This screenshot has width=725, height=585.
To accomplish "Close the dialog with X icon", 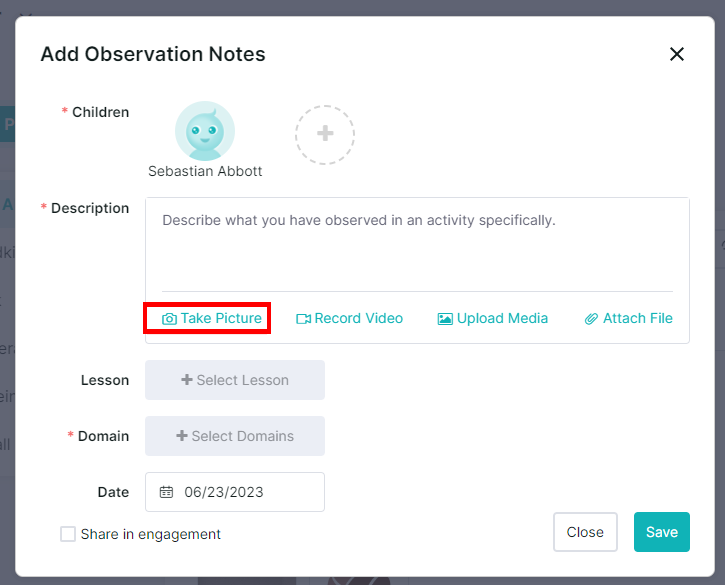I will [x=677, y=54].
